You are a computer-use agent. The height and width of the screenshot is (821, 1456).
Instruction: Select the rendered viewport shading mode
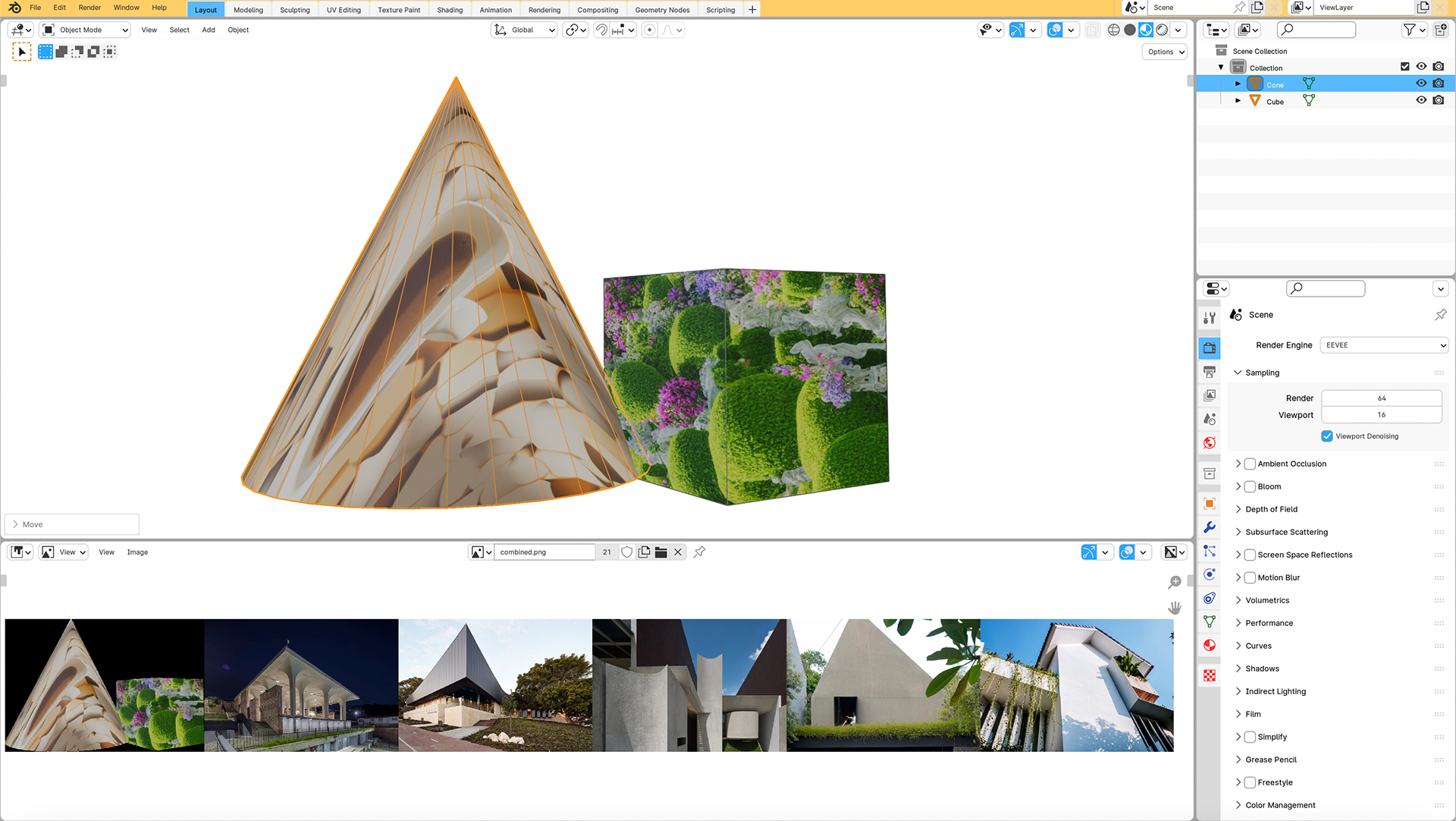(x=1162, y=30)
